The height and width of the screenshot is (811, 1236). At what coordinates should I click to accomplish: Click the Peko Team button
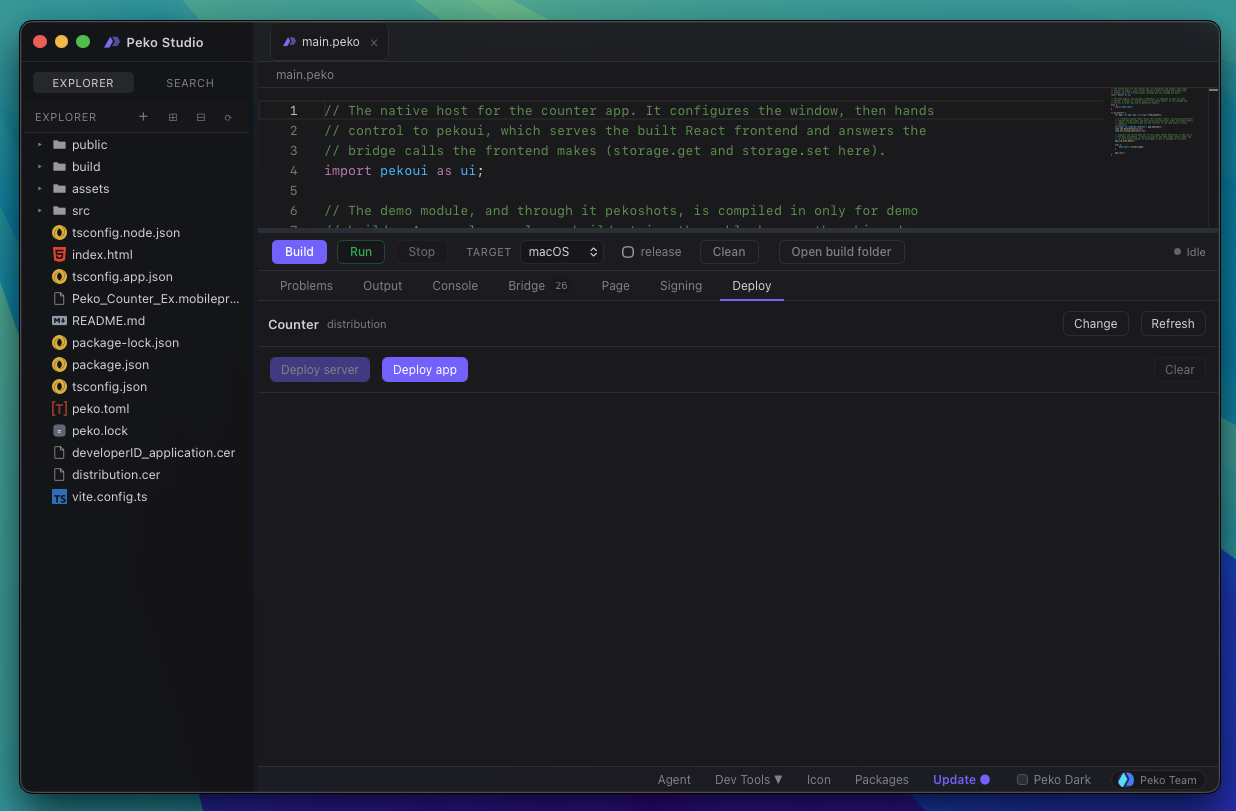tap(1159, 780)
